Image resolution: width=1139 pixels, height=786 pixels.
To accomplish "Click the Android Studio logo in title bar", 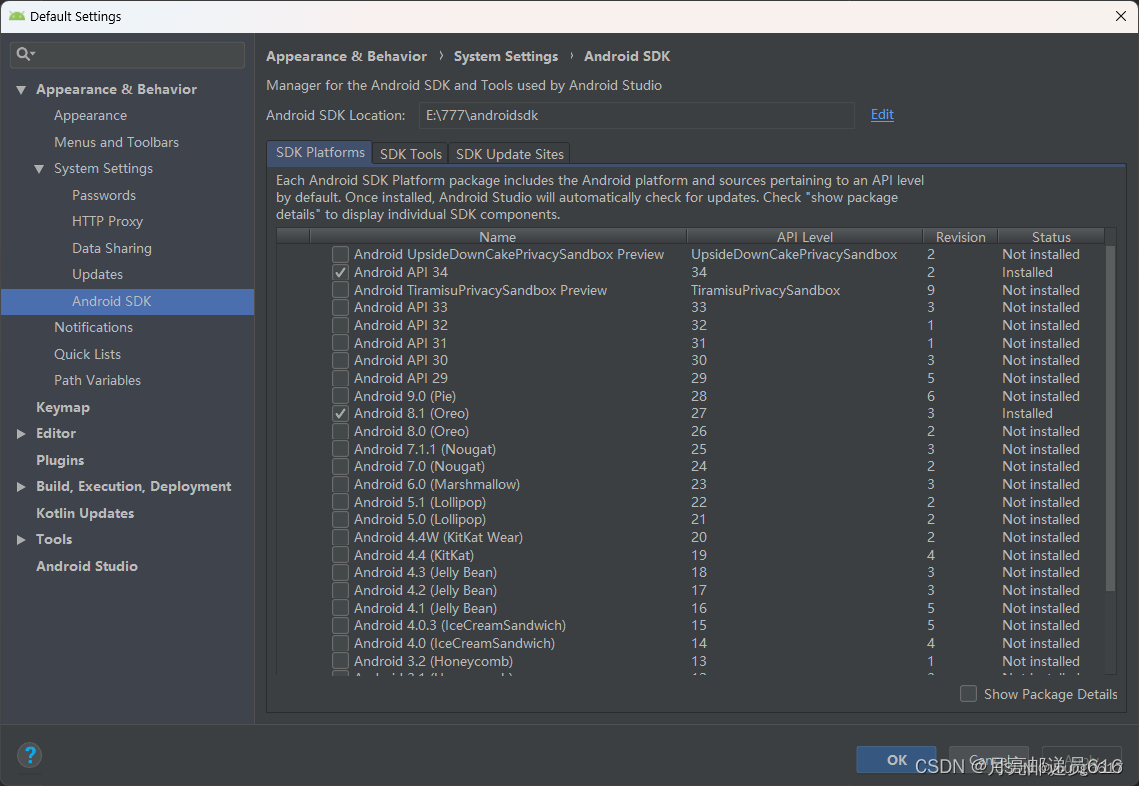I will tap(17, 16).
